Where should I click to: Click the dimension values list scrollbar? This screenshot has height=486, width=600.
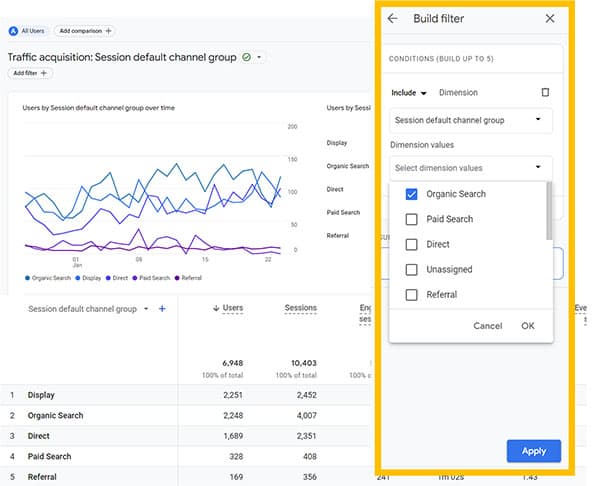pyautogui.click(x=549, y=211)
